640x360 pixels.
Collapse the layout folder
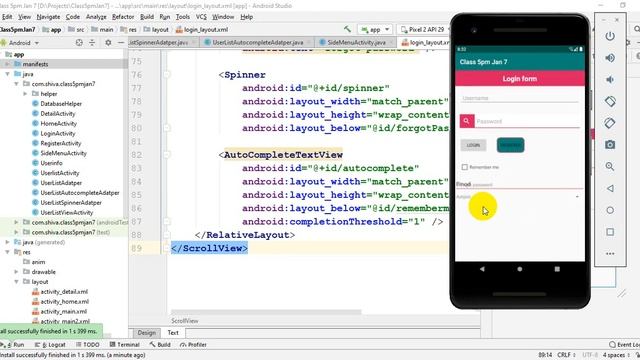point(16,282)
